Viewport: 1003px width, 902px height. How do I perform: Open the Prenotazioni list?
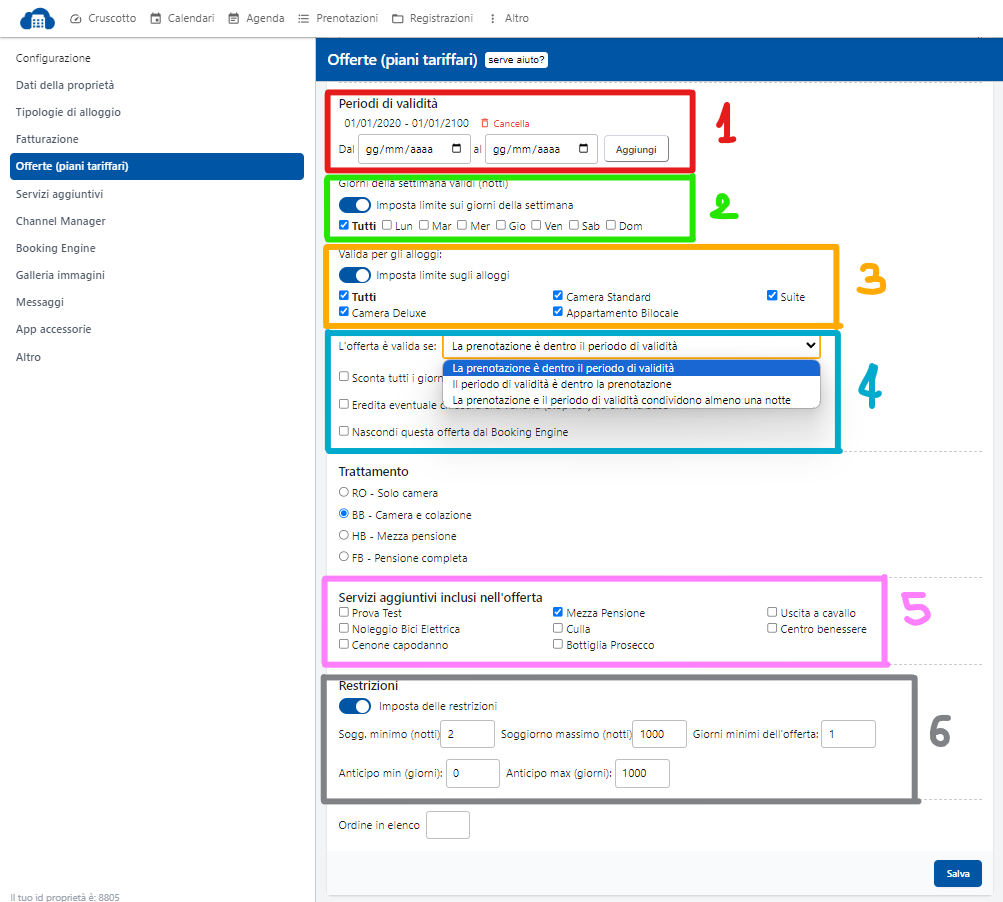[338, 18]
